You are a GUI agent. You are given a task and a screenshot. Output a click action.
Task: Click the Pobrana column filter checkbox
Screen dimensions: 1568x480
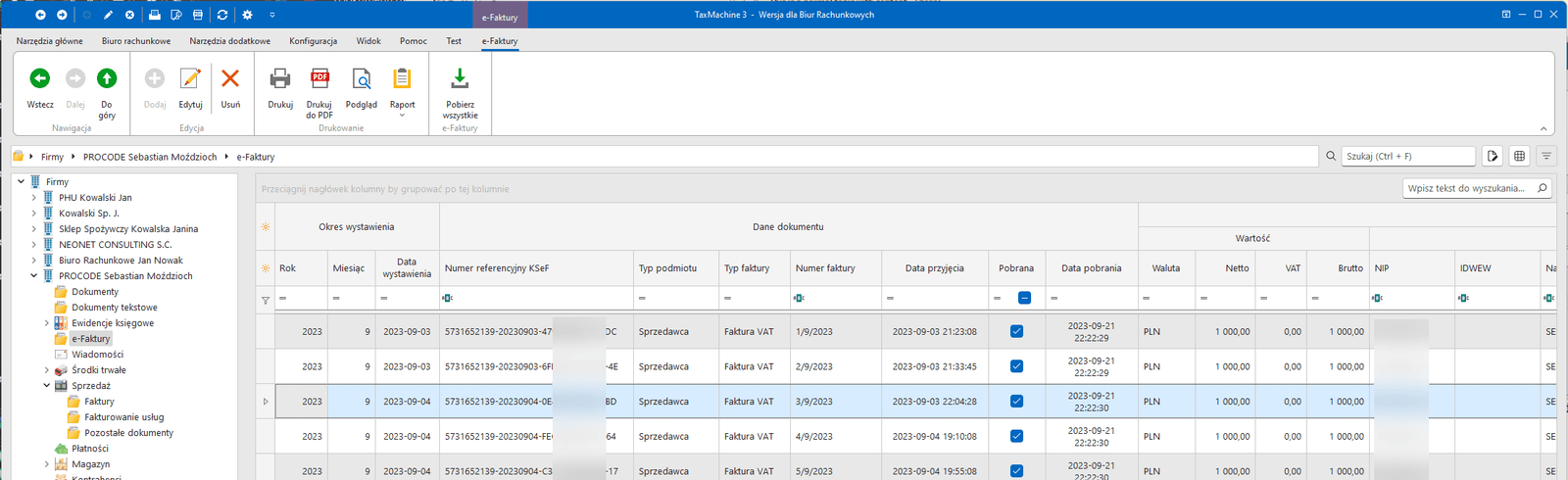click(1024, 298)
